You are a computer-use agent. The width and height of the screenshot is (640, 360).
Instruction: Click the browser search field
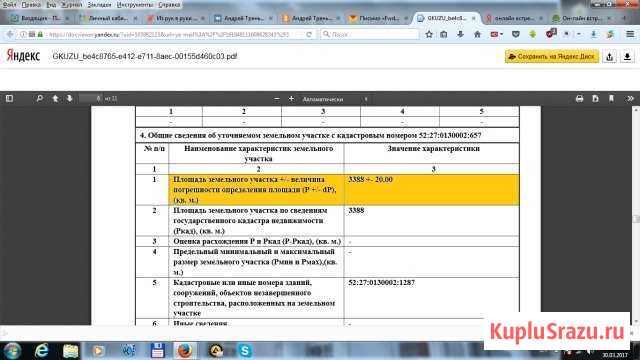(x=369, y=35)
